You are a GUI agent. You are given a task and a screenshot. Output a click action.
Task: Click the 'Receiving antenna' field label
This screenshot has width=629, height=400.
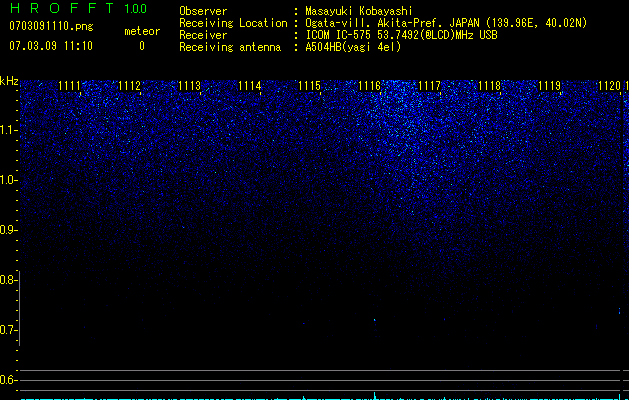click(230, 47)
